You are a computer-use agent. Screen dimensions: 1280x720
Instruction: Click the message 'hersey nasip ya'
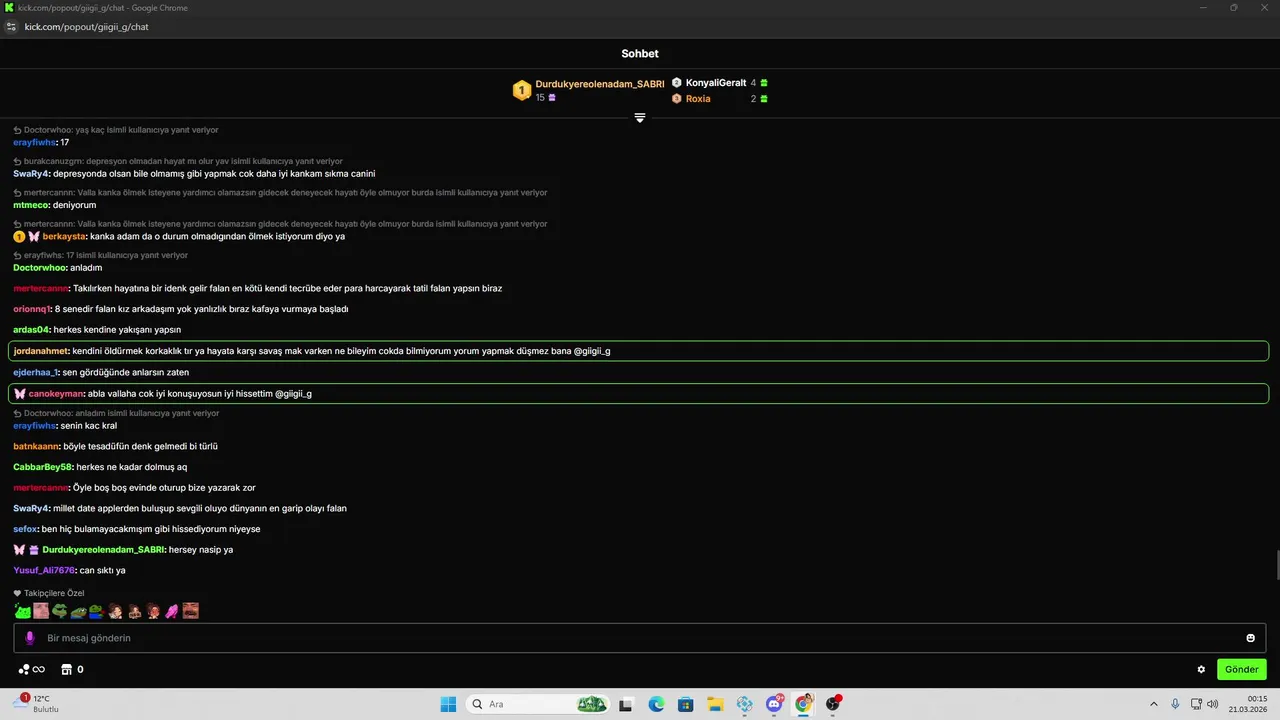coord(201,550)
